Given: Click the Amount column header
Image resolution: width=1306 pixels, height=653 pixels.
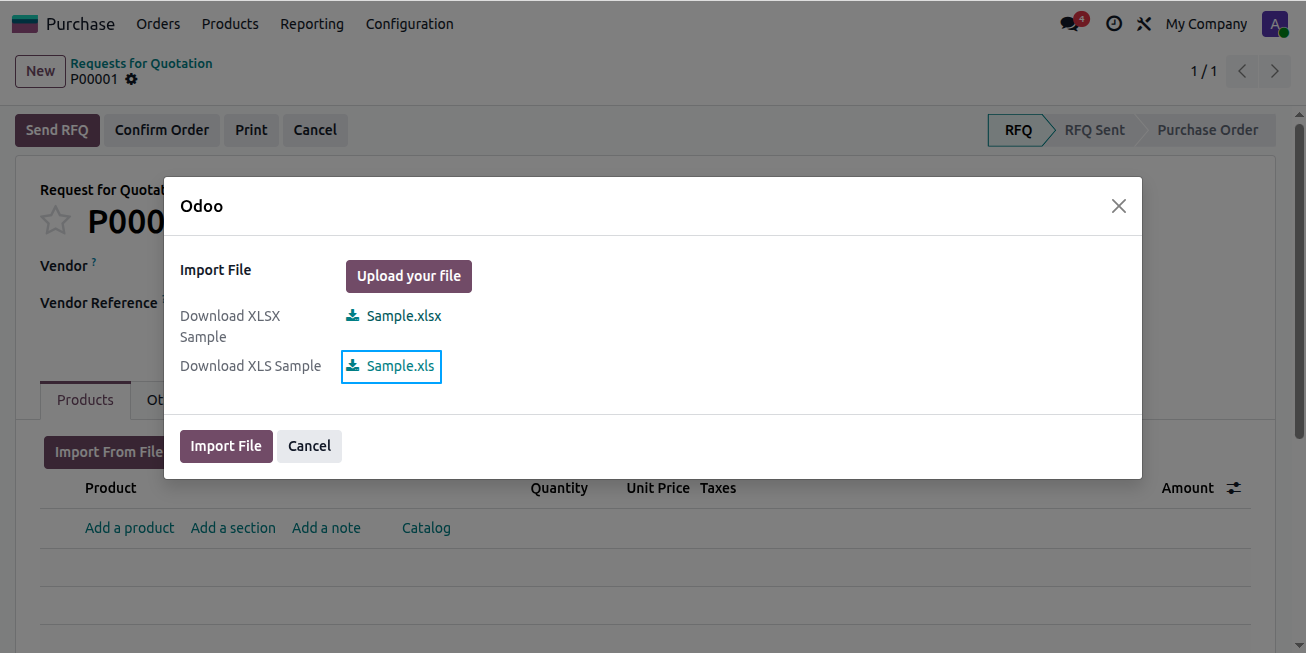Looking at the screenshot, I should 1187,488.
